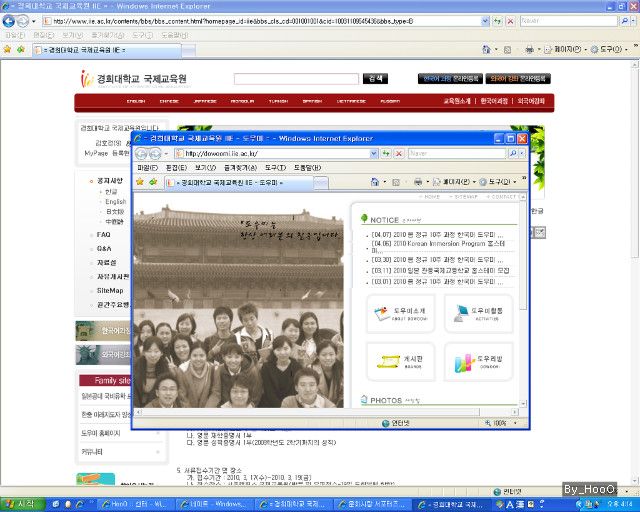Click horizontal scrollbar in Dowoomi popup

point(309,412)
